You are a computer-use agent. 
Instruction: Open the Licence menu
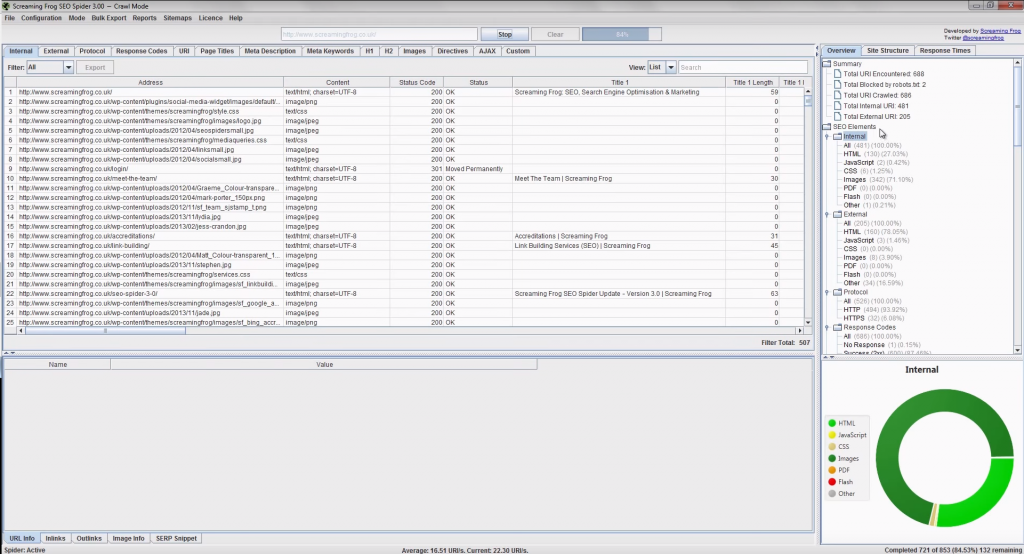click(210, 18)
